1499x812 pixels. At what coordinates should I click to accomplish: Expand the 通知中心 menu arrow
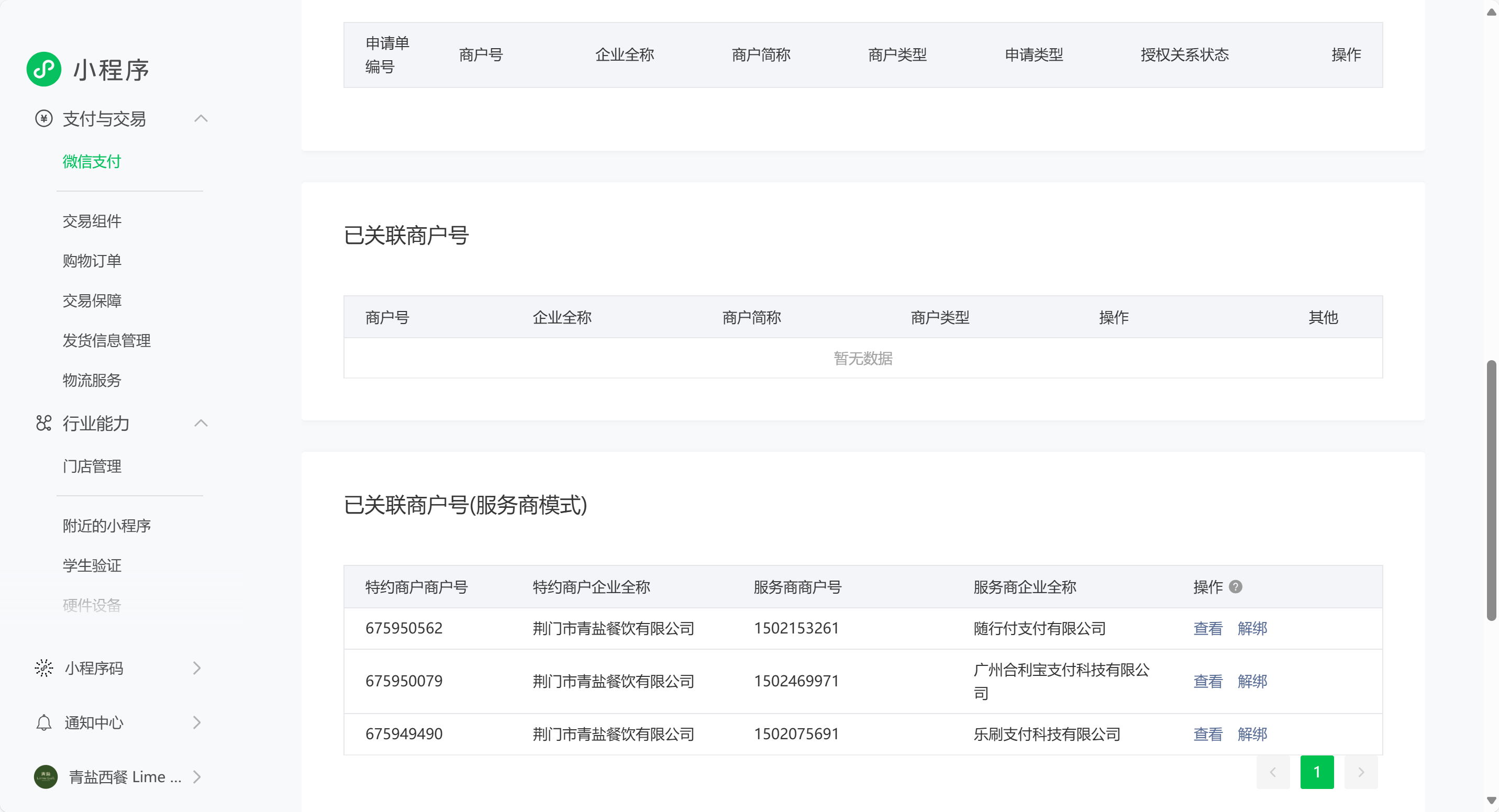point(197,722)
